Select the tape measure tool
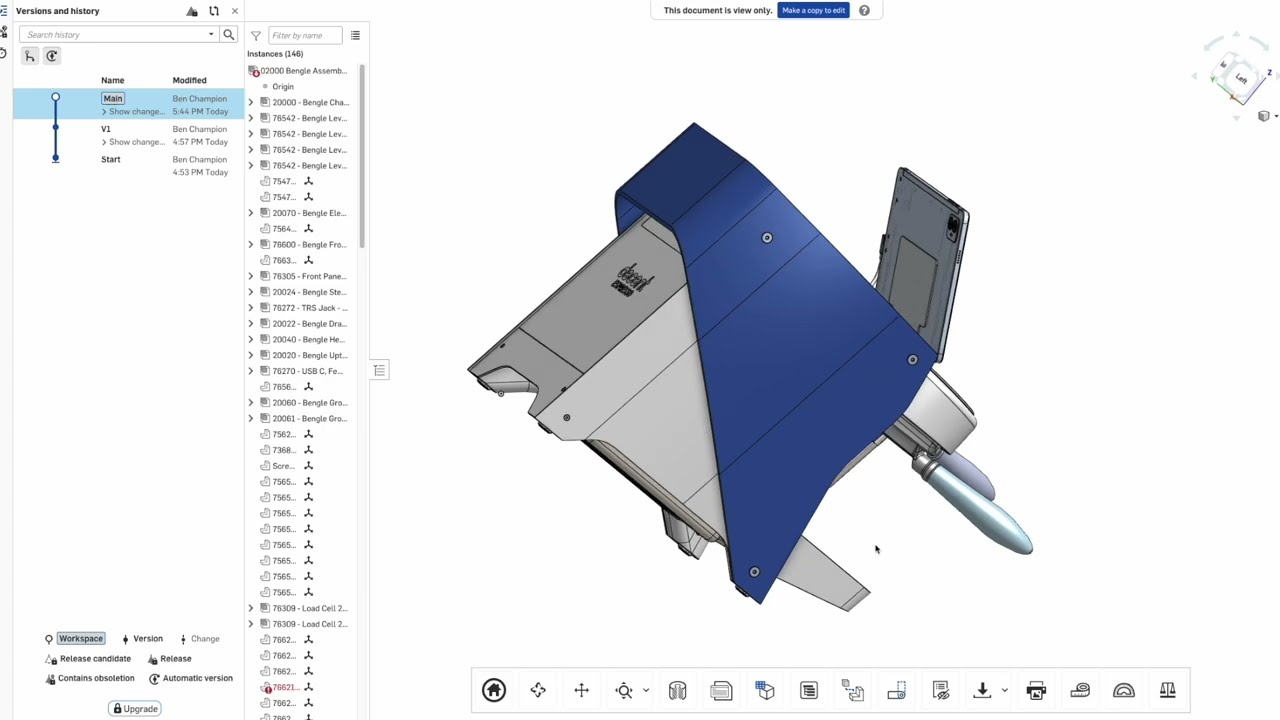The width and height of the screenshot is (1280, 720). pyautogui.click(x=1080, y=690)
